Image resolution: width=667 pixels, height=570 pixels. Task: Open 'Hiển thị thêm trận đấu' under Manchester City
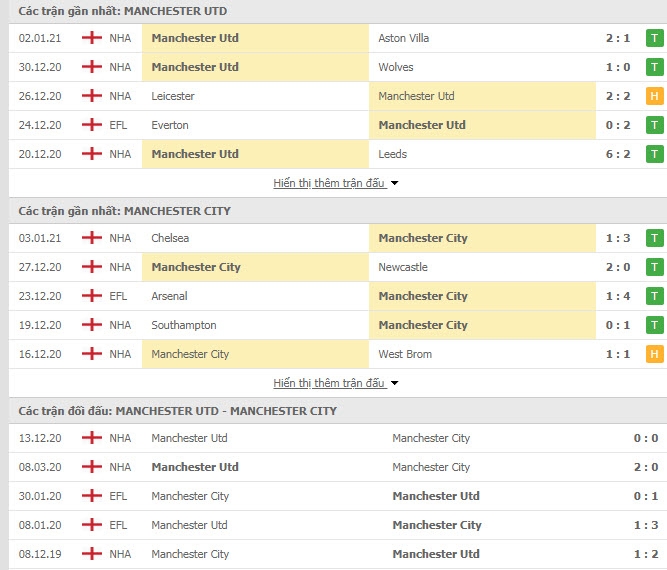[330, 383]
